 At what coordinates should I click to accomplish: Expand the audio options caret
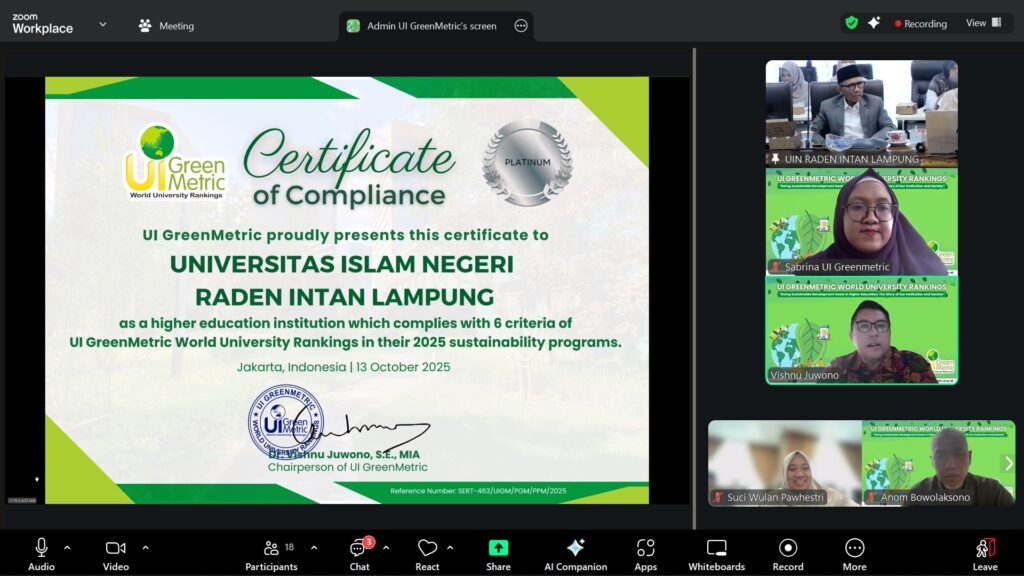tap(67, 547)
